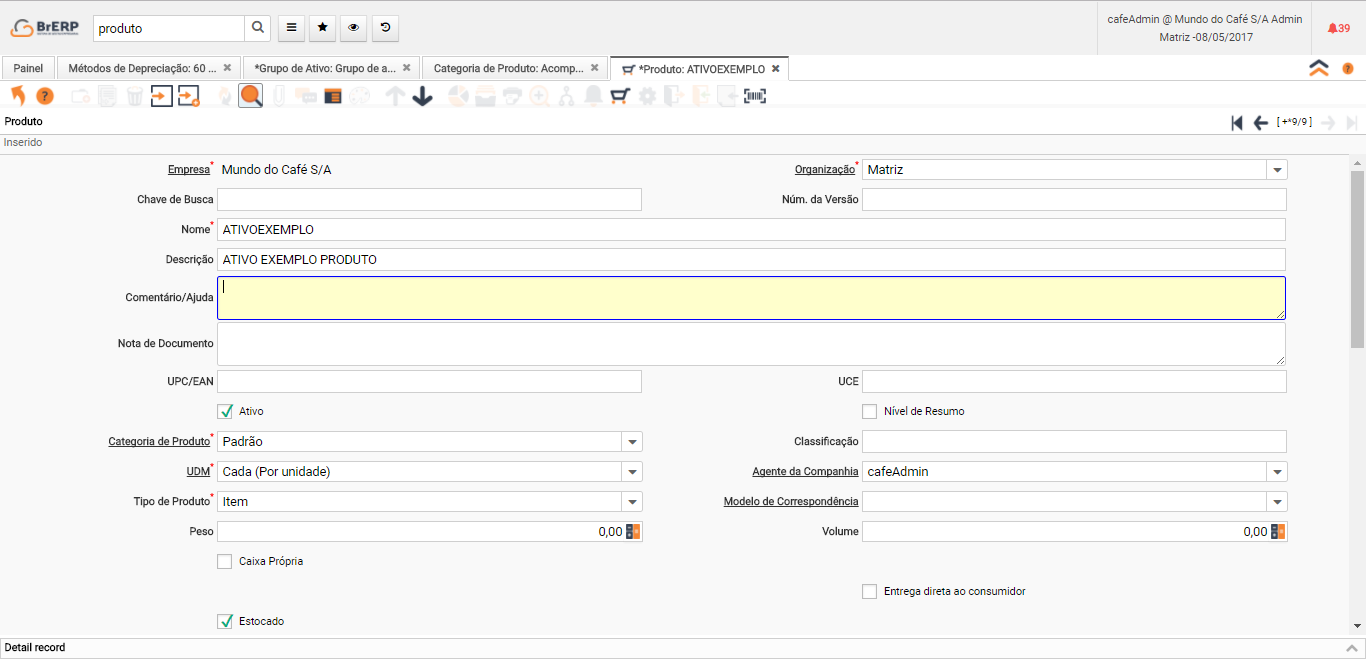Switch to the Painel tab
Image resolution: width=1366 pixels, height=661 pixels.
[x=28, y=68]
